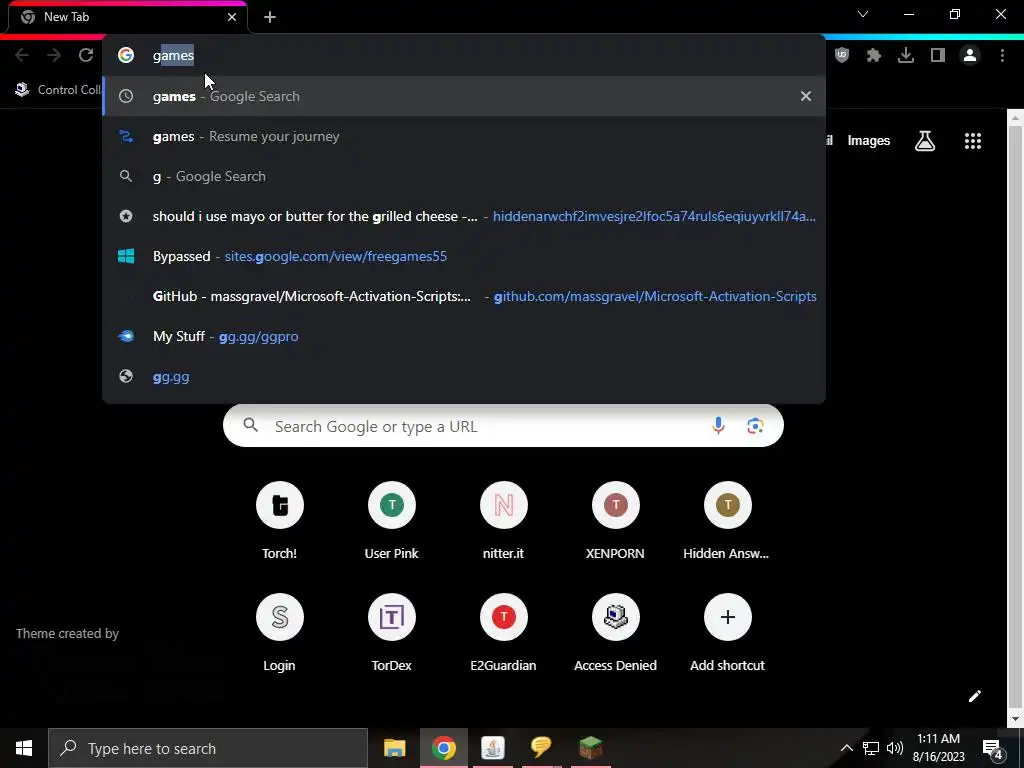Open grilled cheese mayo or butter suggestion
Image resolution: width=1024 pixels, height=768 pixels.
pyautogui.click(x=464, y=216)
